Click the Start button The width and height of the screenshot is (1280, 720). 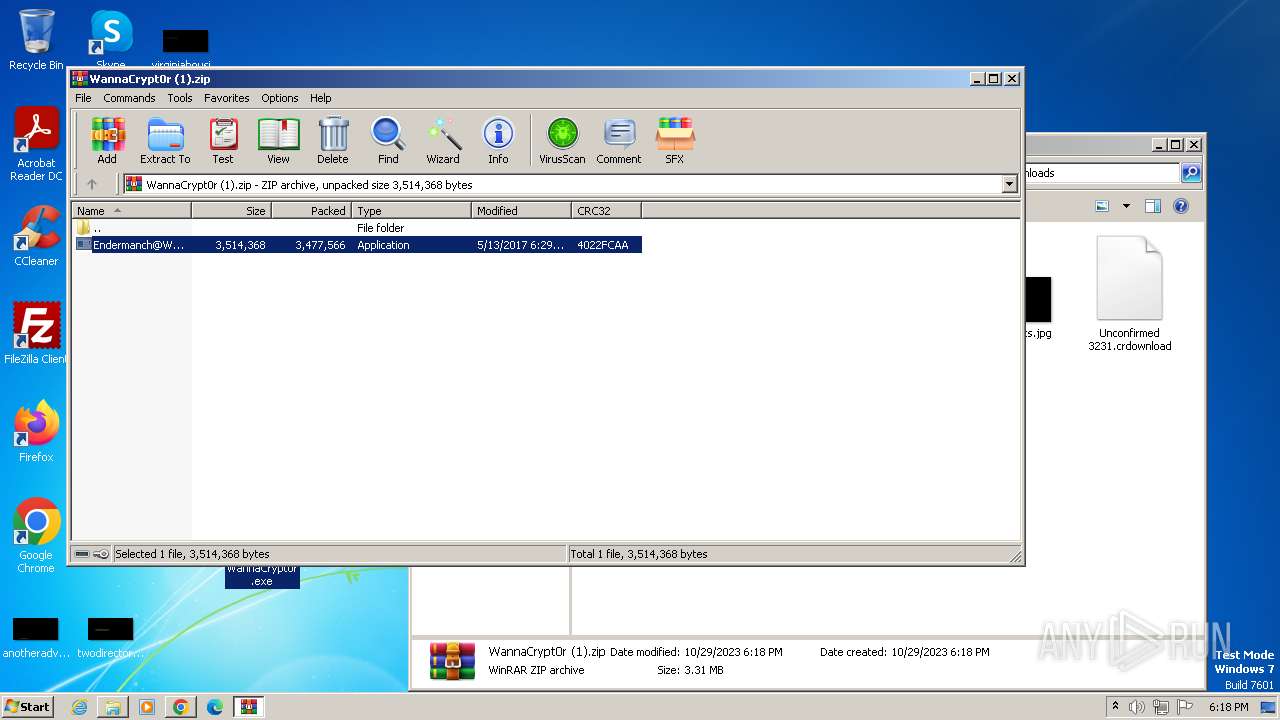click(x=27, y=707)
